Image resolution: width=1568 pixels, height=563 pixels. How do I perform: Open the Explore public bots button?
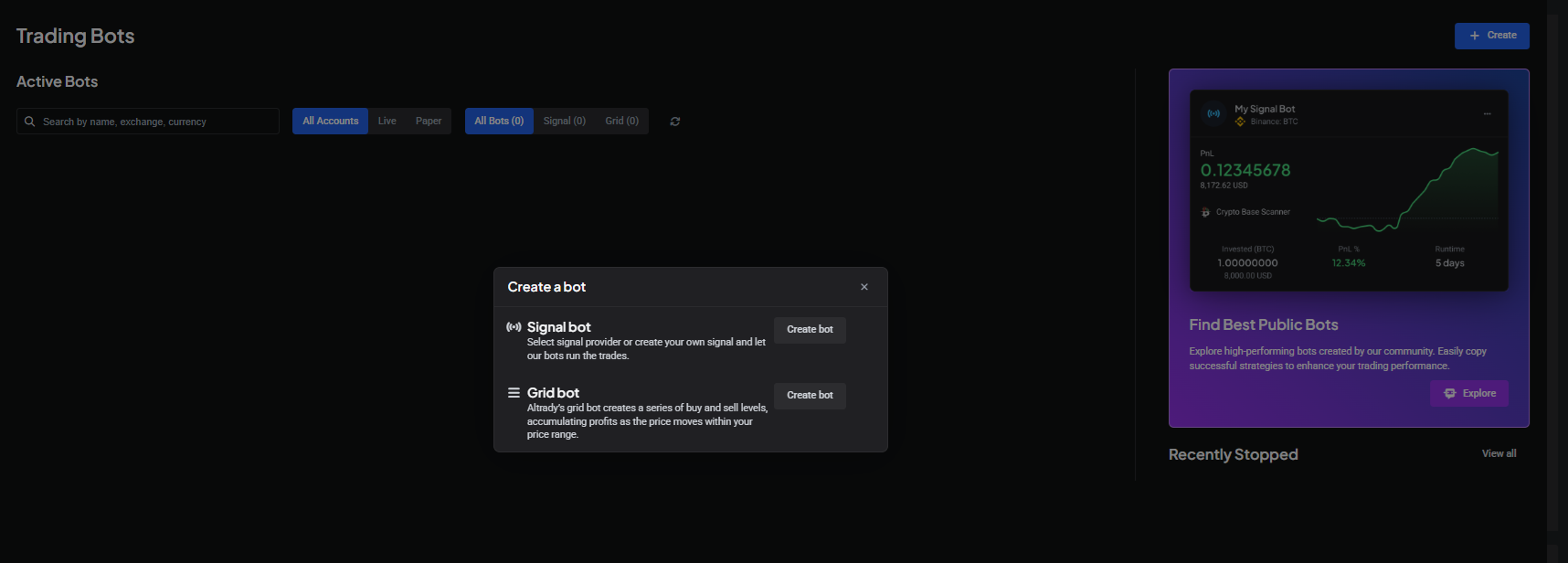[1469, 394]
